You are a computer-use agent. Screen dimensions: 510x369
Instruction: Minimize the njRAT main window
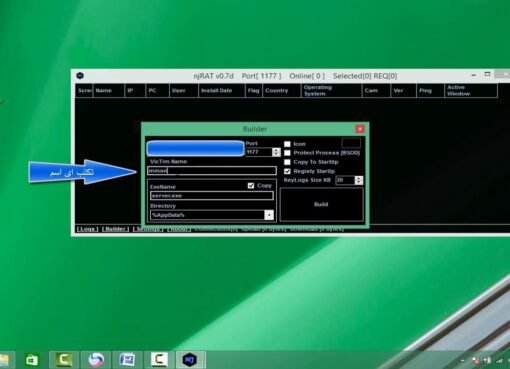pos(474,75)
